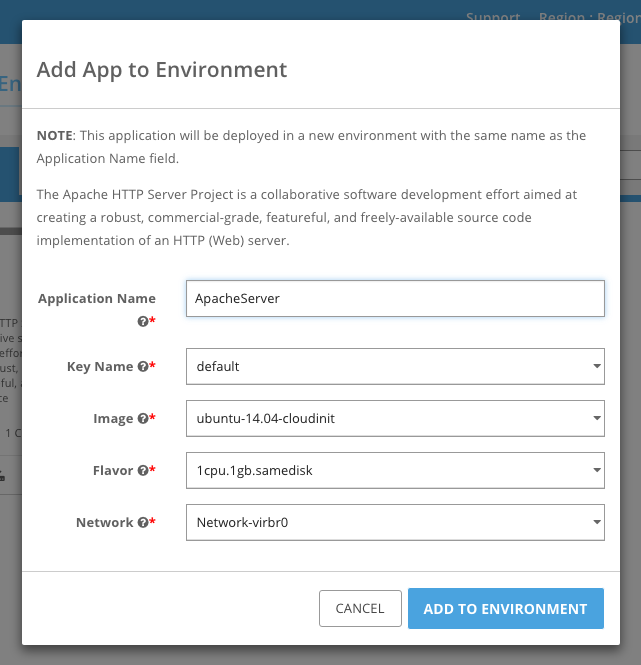Image resolution: width=641 pixels, height=665 pixels.
Task: Open the Key Name dropdown showing default
Action: [395, 366]
